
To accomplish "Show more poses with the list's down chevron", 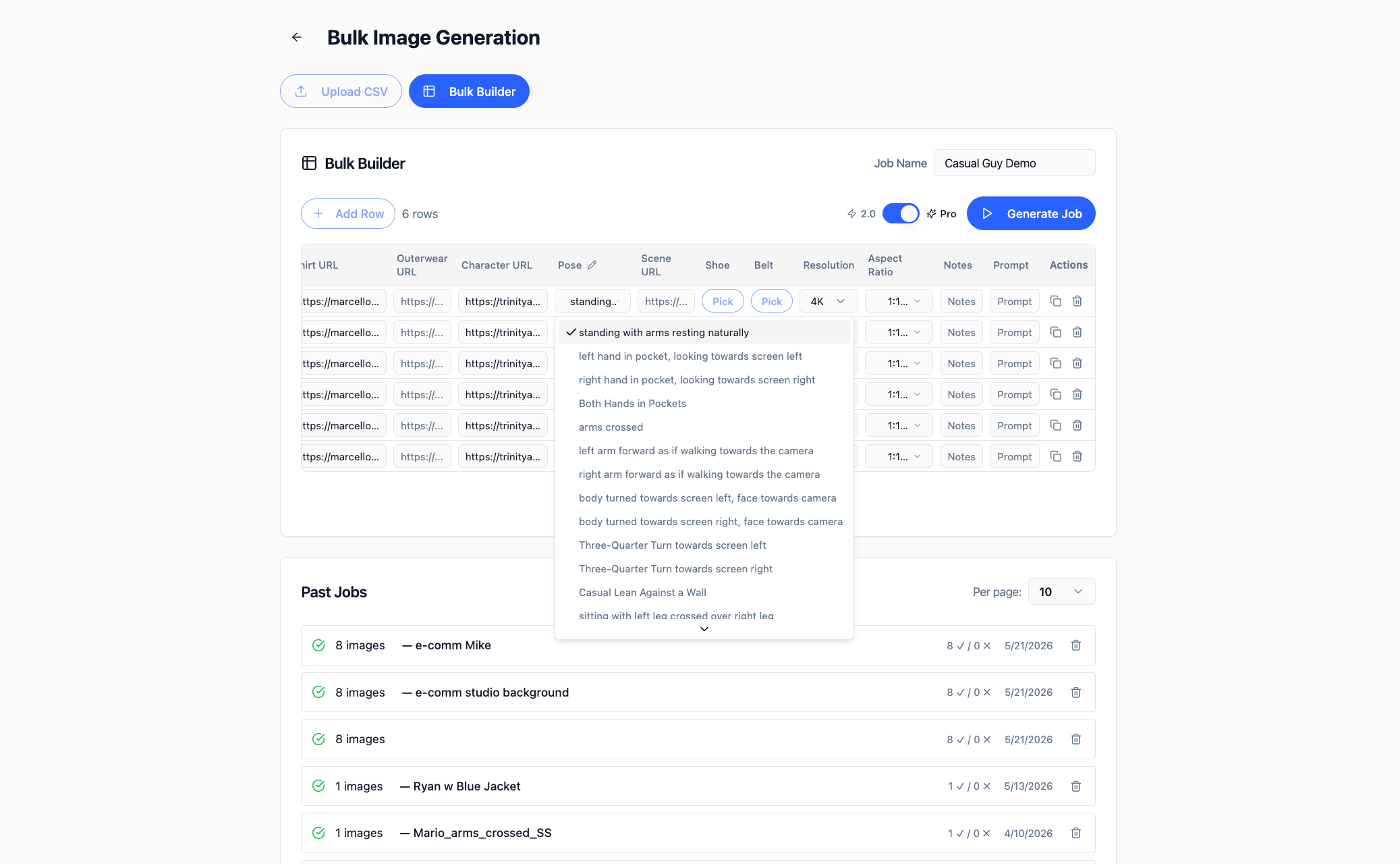I will coord(704,629).
